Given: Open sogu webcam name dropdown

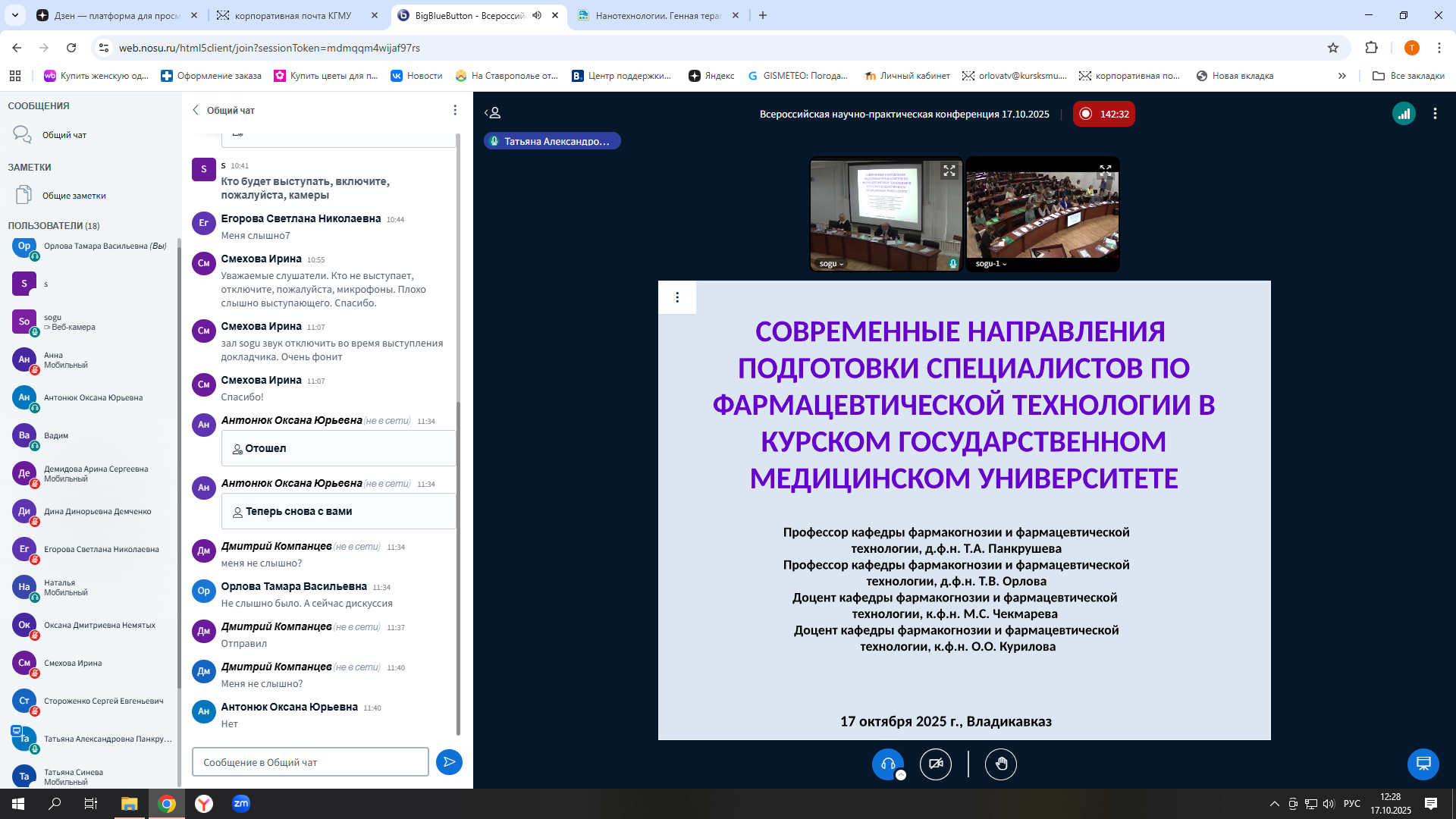Looking at the screenshot, I should coord(831,264).
